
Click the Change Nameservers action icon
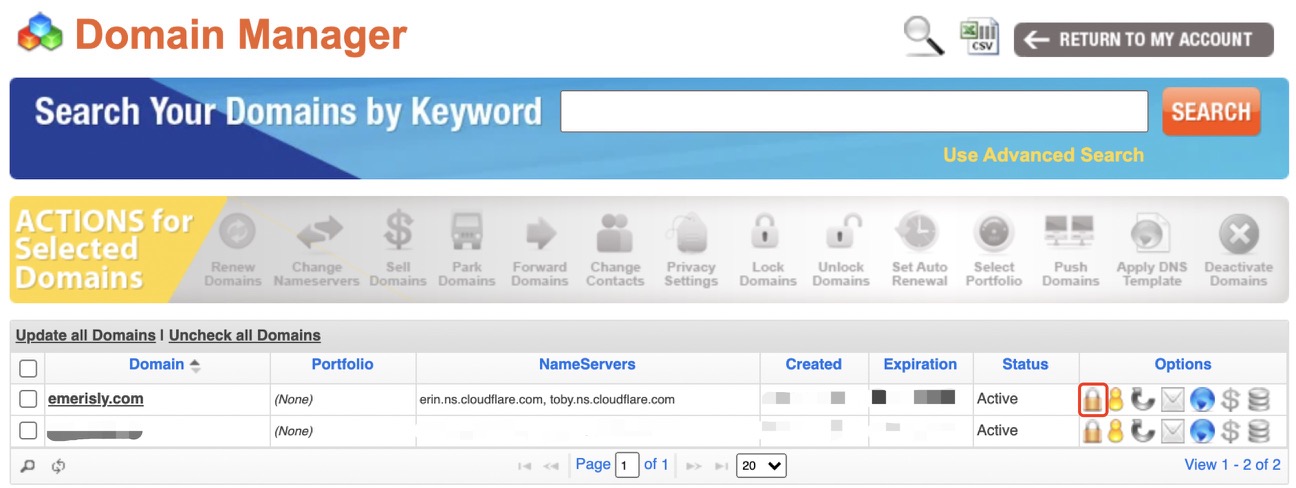coord(316,234)
